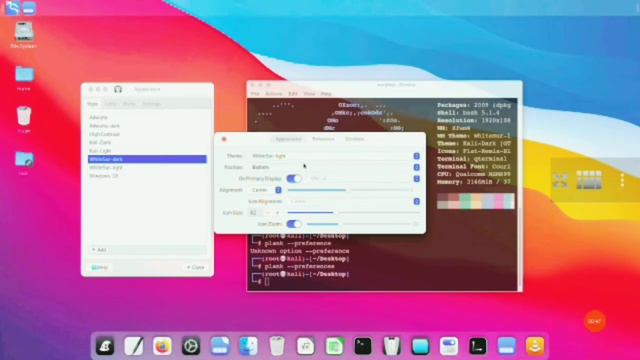Launch VLC media player from the dock
Viewport: 640px width, 360px height.
[535, 347]
